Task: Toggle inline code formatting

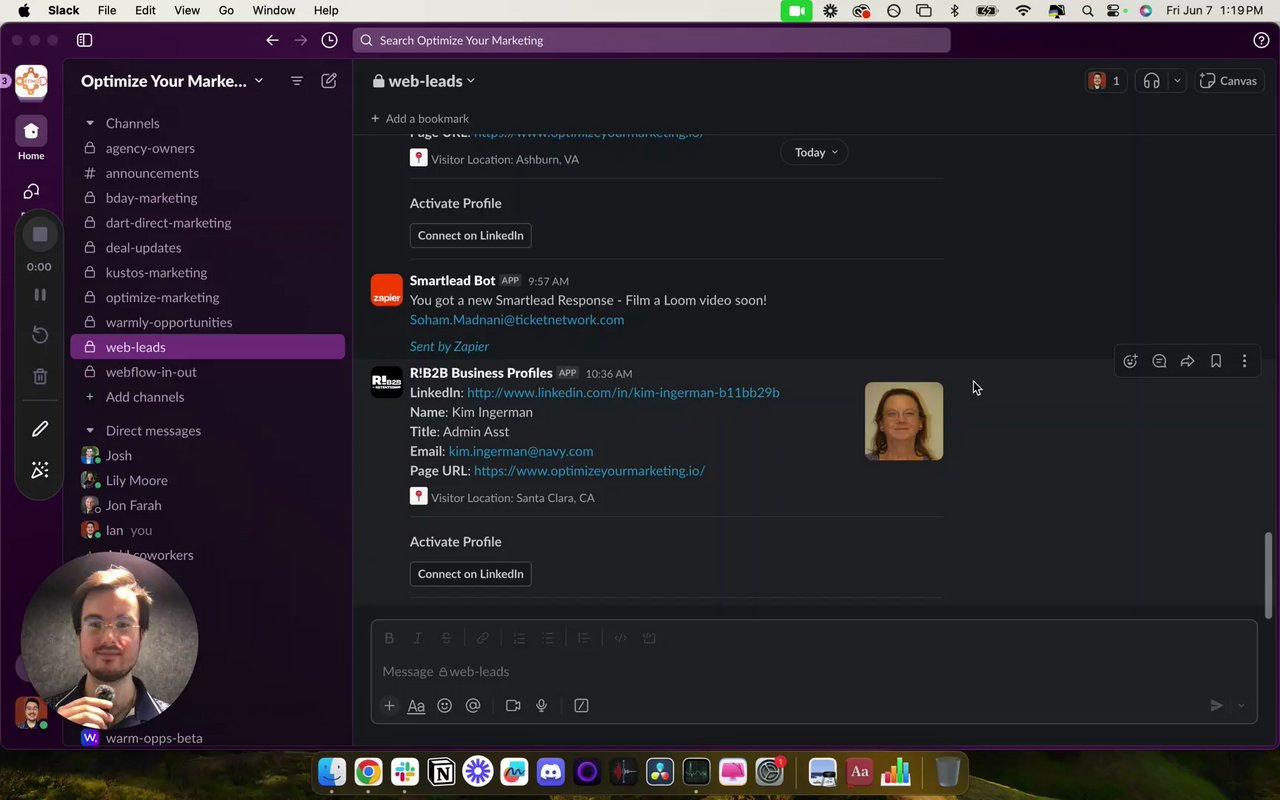Action: tap(621, 638)
